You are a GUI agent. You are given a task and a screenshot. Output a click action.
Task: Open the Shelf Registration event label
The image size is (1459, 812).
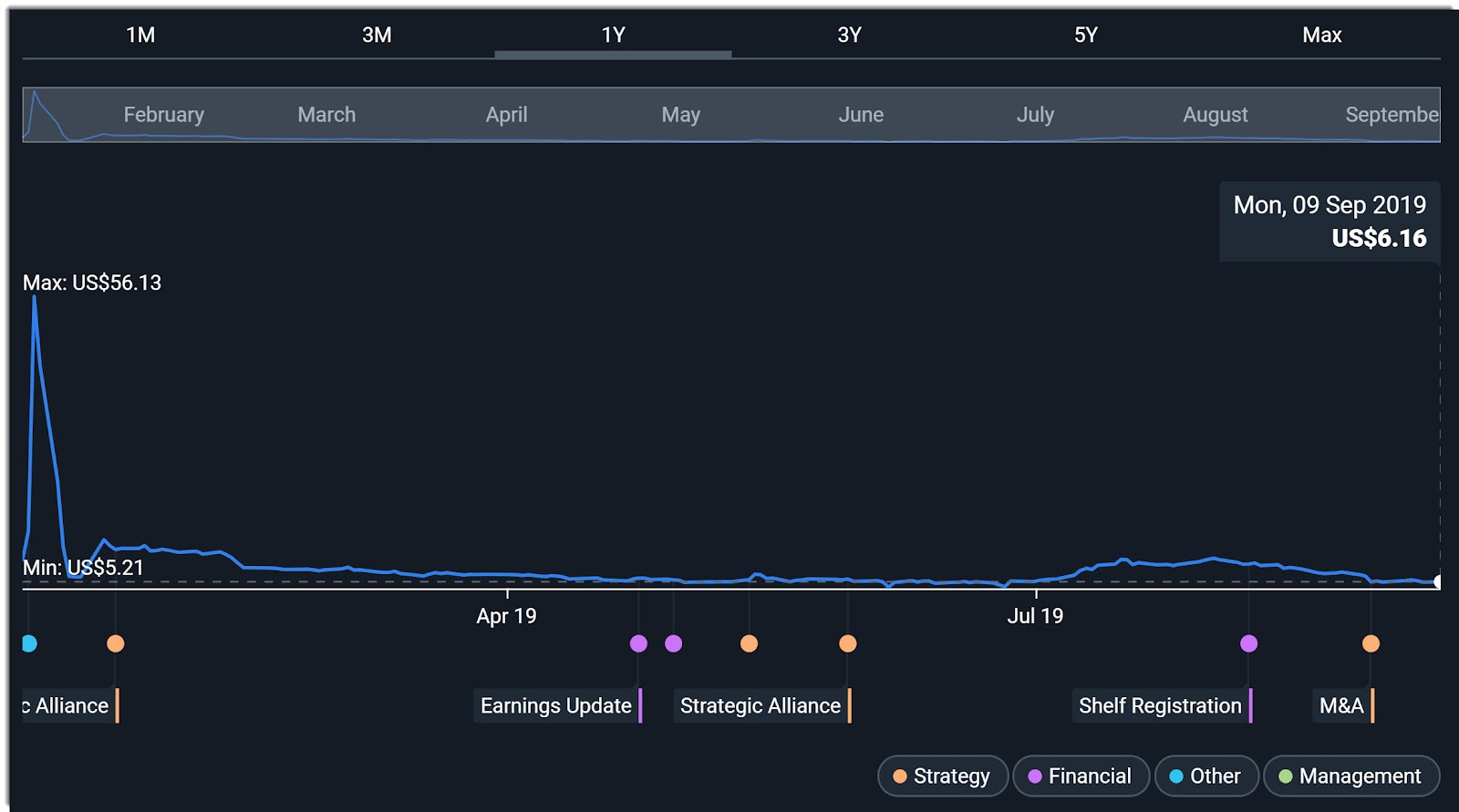(1161, 706)
